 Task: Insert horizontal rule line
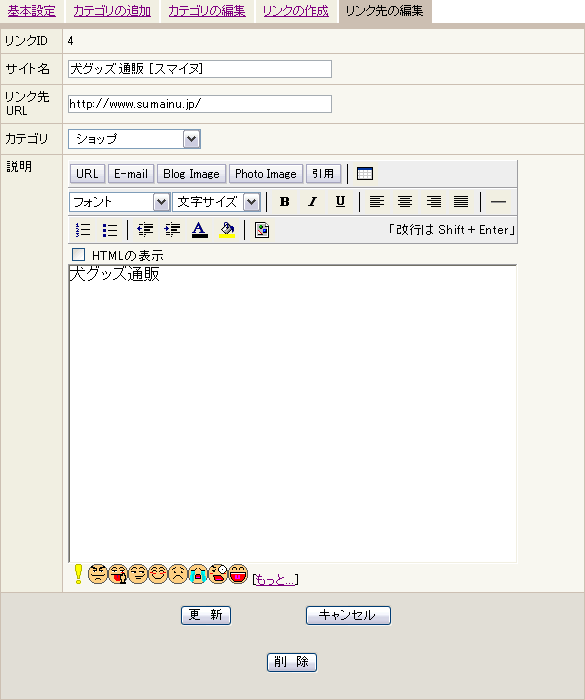498,202
